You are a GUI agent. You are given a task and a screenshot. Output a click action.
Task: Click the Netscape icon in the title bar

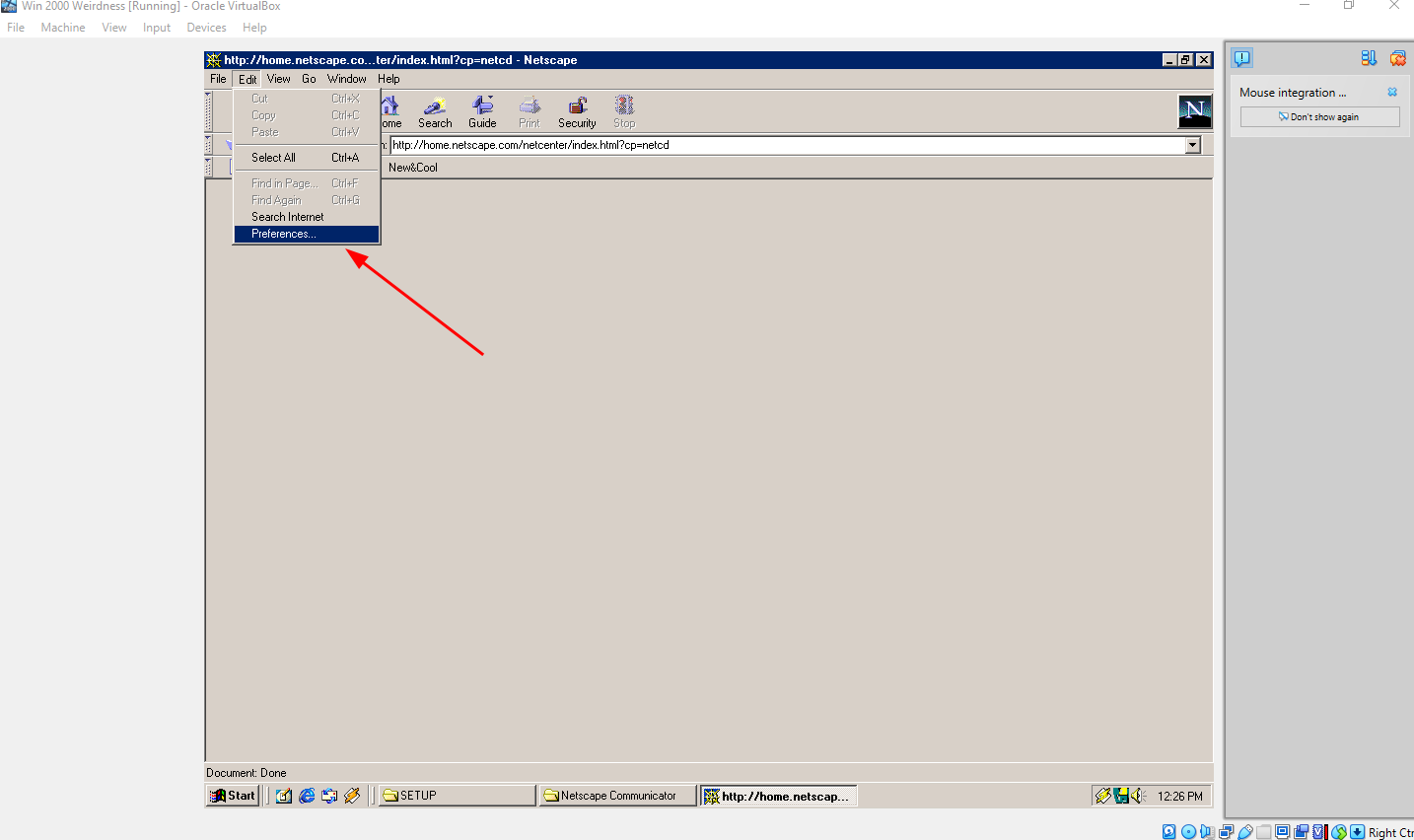[x=213, y=60]
